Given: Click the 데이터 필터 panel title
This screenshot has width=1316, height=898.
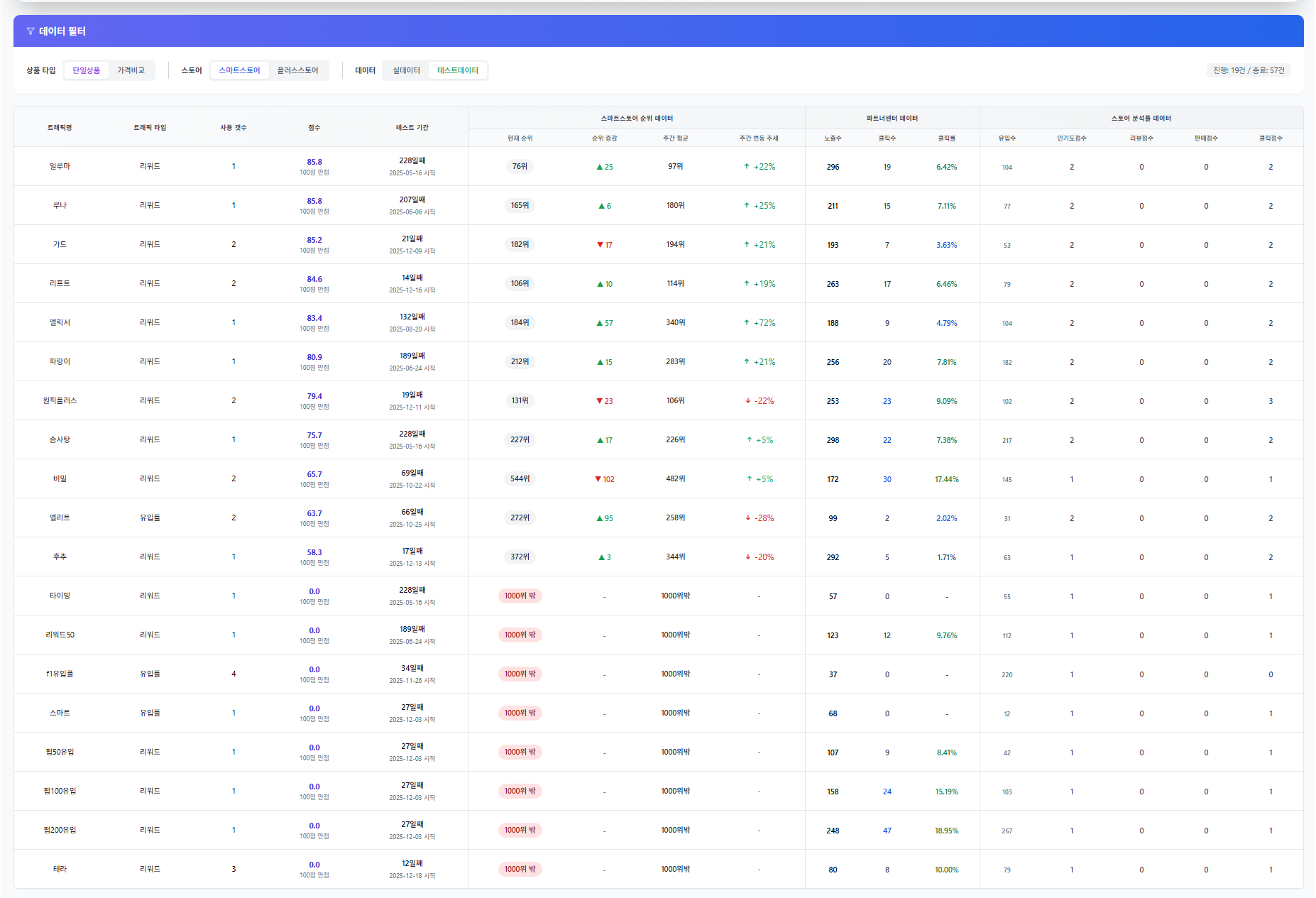Looking at the screenshot, I should pos(62,31).
